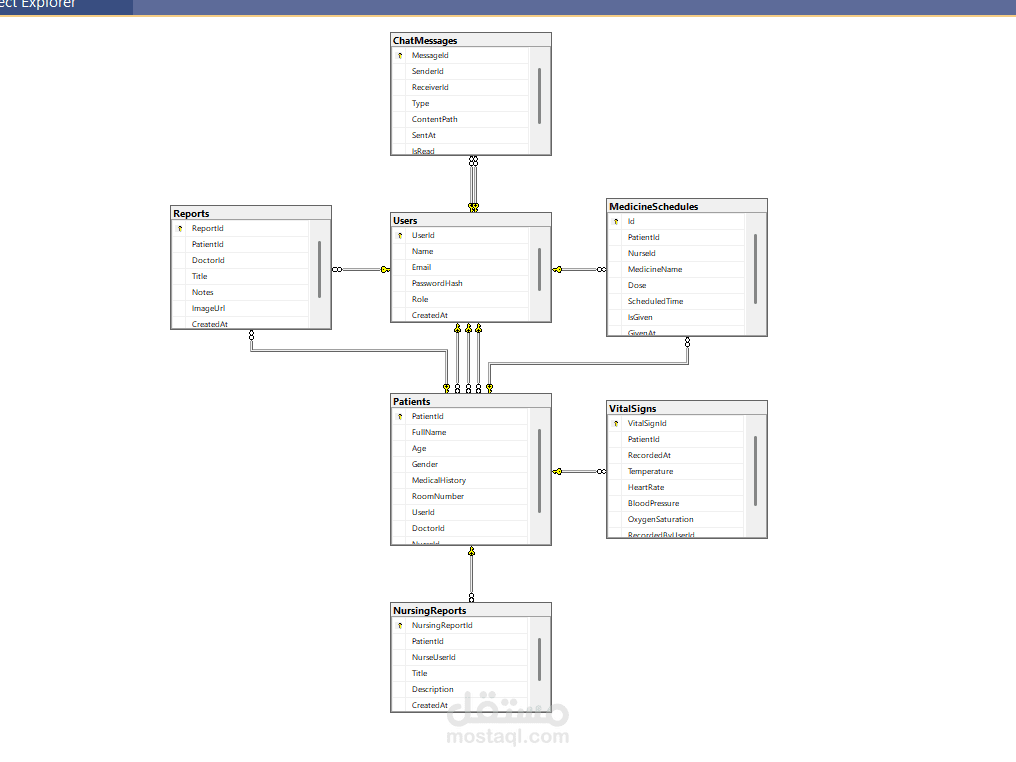
Task: Select the MedicineSchedules table header
Action: (687, 206)
